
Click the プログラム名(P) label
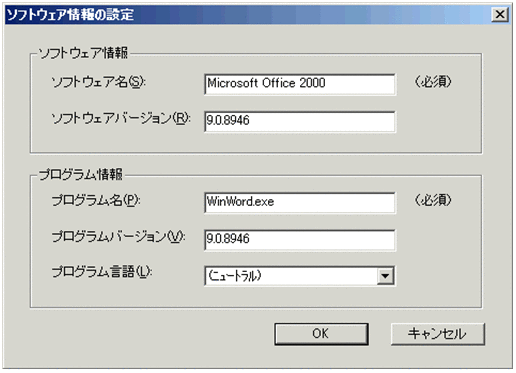(96, 201)
